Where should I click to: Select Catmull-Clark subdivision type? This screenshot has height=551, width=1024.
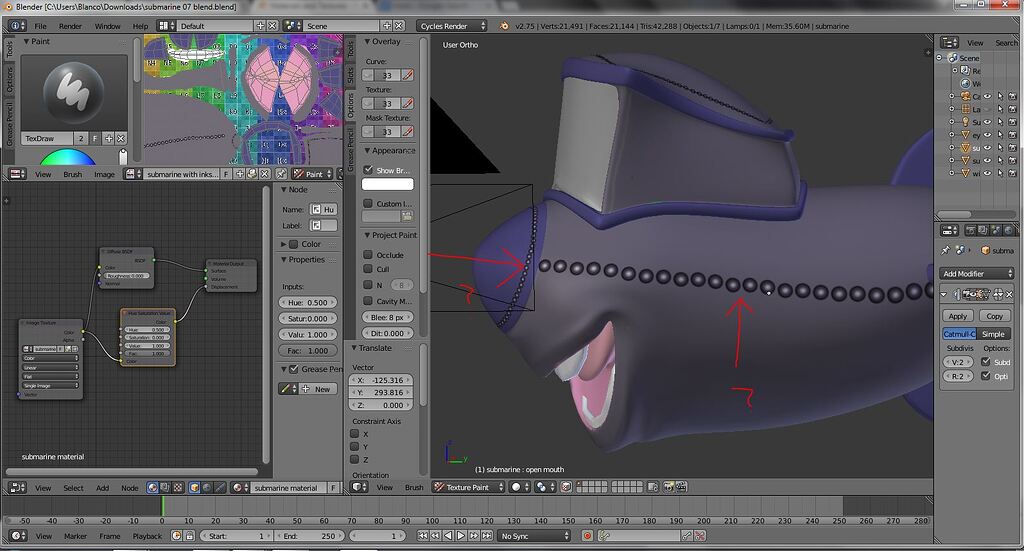pos(959,334)
